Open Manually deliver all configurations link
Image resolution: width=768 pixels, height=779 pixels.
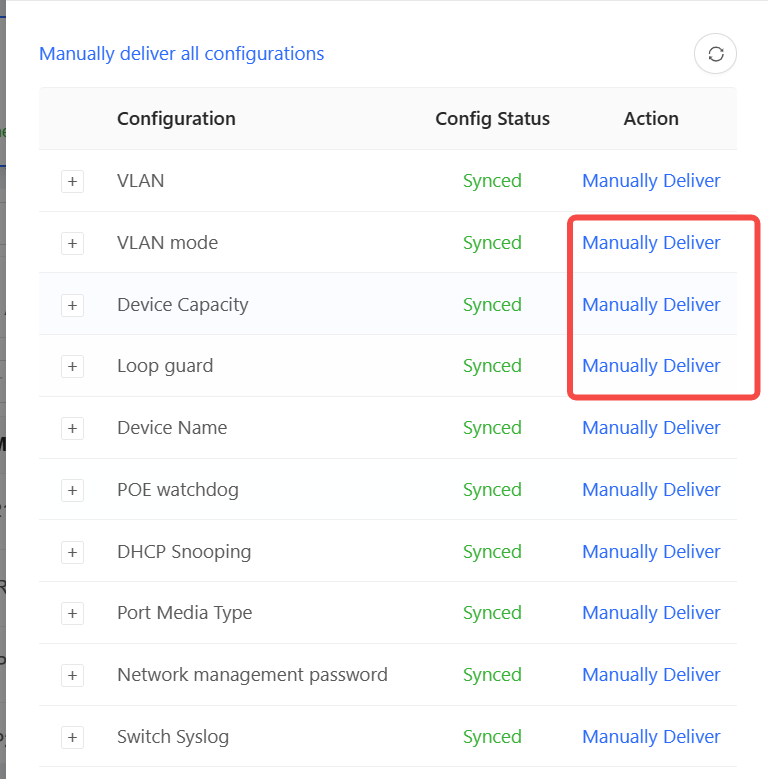coord(182,54)
